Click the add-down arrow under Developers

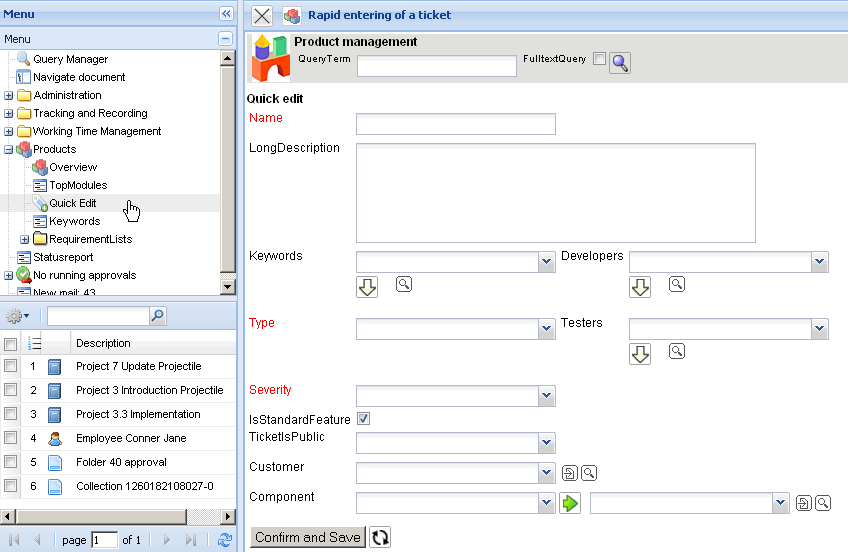640,287
